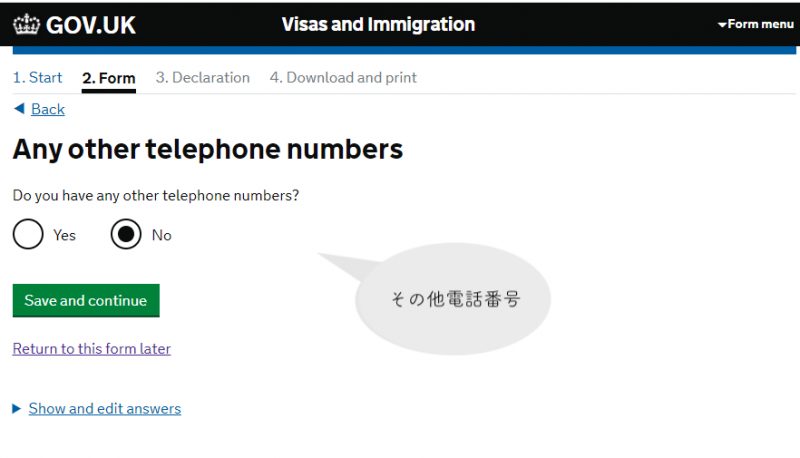Viewport: 800px width, 458px height.
Task: Click the Visas and Immigration title
Action: click(378, 24)
